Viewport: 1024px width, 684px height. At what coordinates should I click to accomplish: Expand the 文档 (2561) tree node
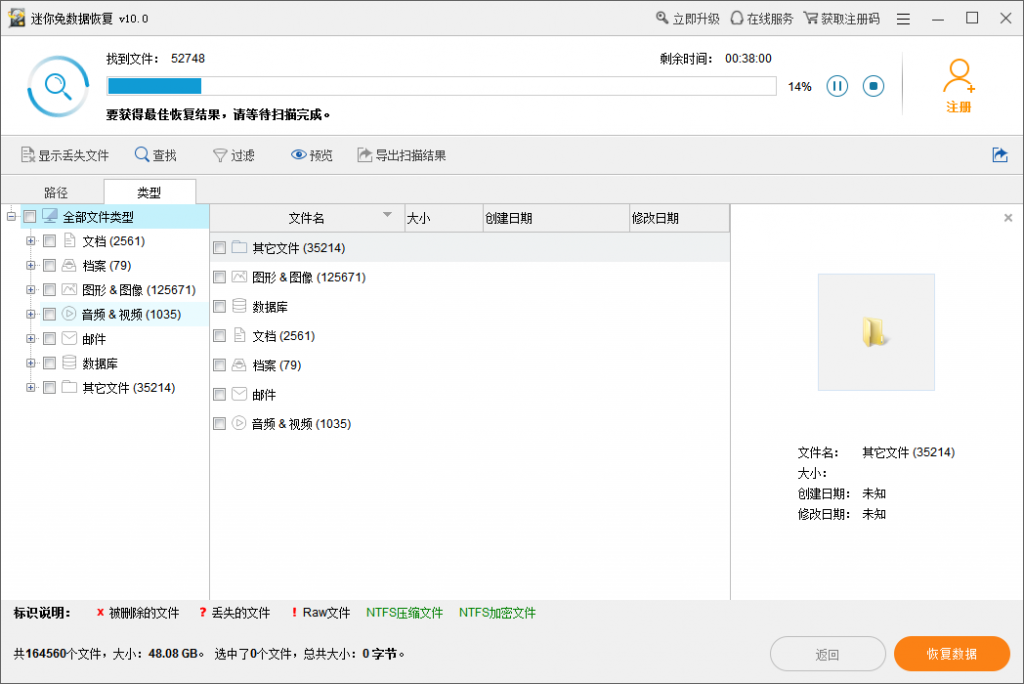30,241
